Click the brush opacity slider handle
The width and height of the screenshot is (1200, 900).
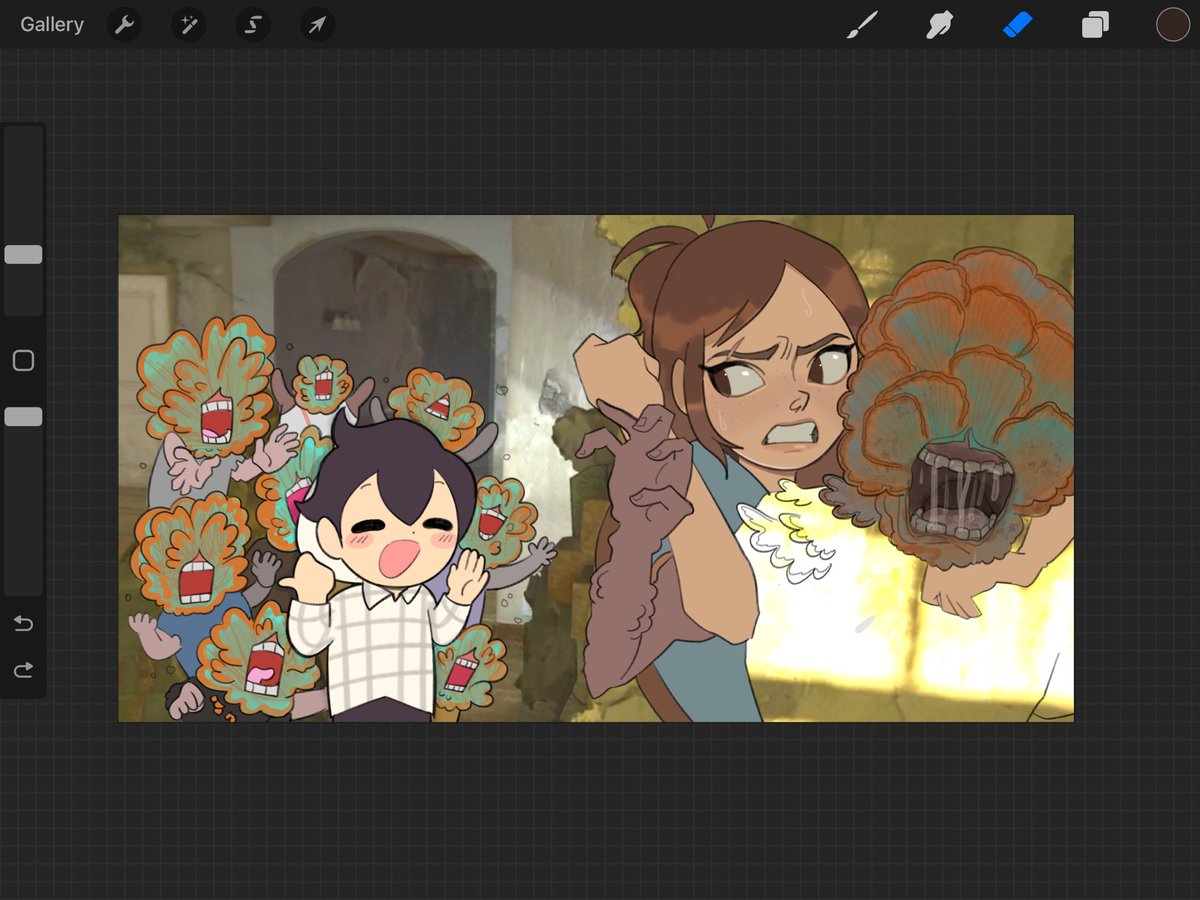point(23,417)
